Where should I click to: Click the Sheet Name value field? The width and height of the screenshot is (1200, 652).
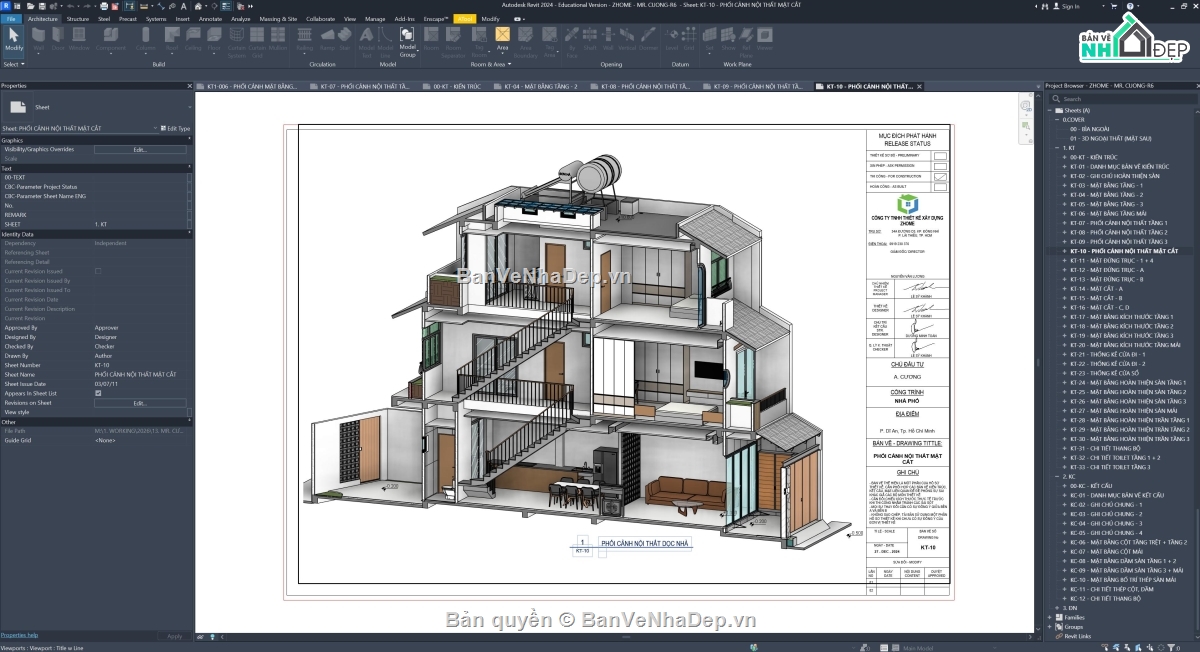[140, 374]
